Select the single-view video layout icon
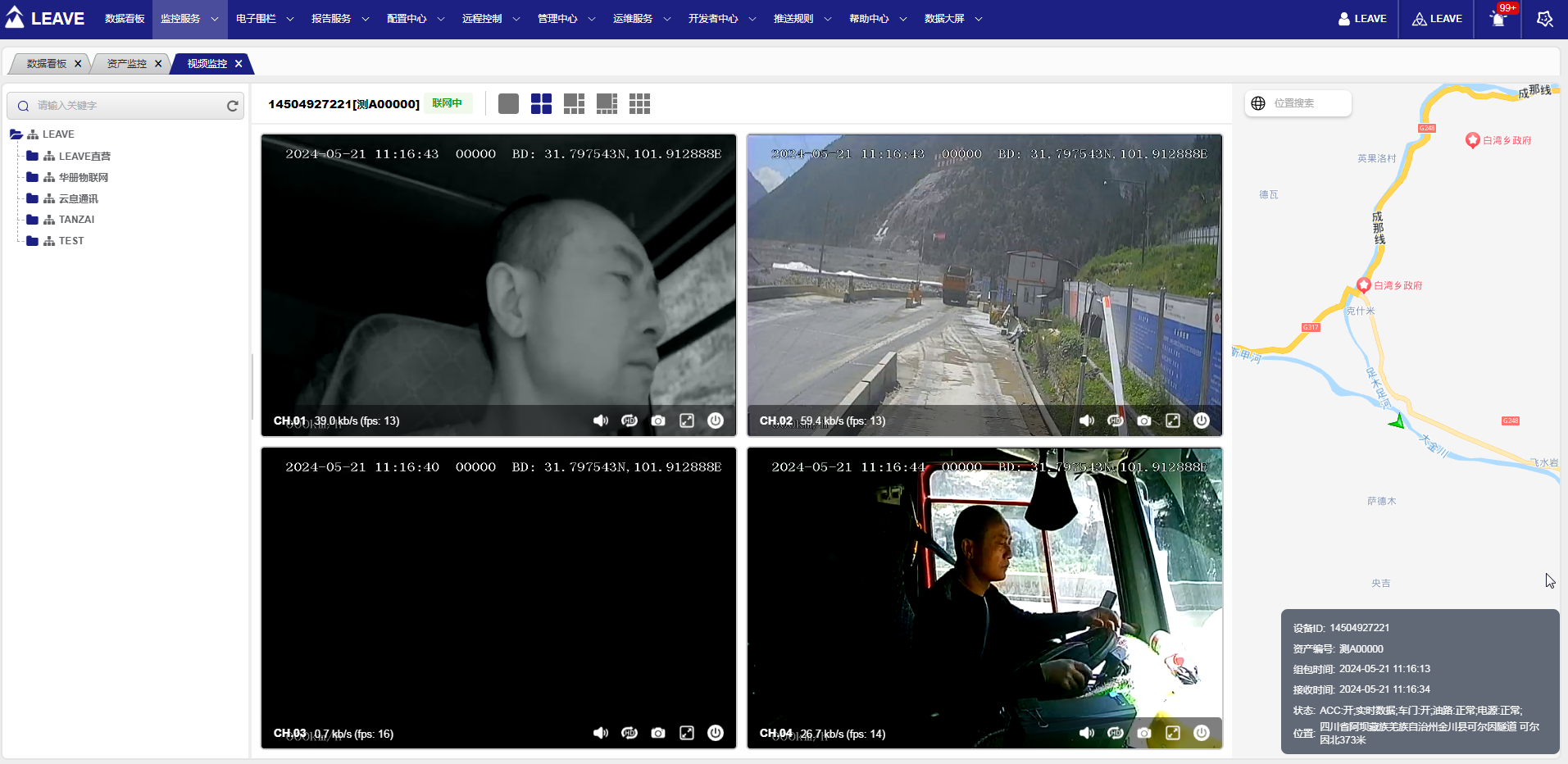 (508, 104)
